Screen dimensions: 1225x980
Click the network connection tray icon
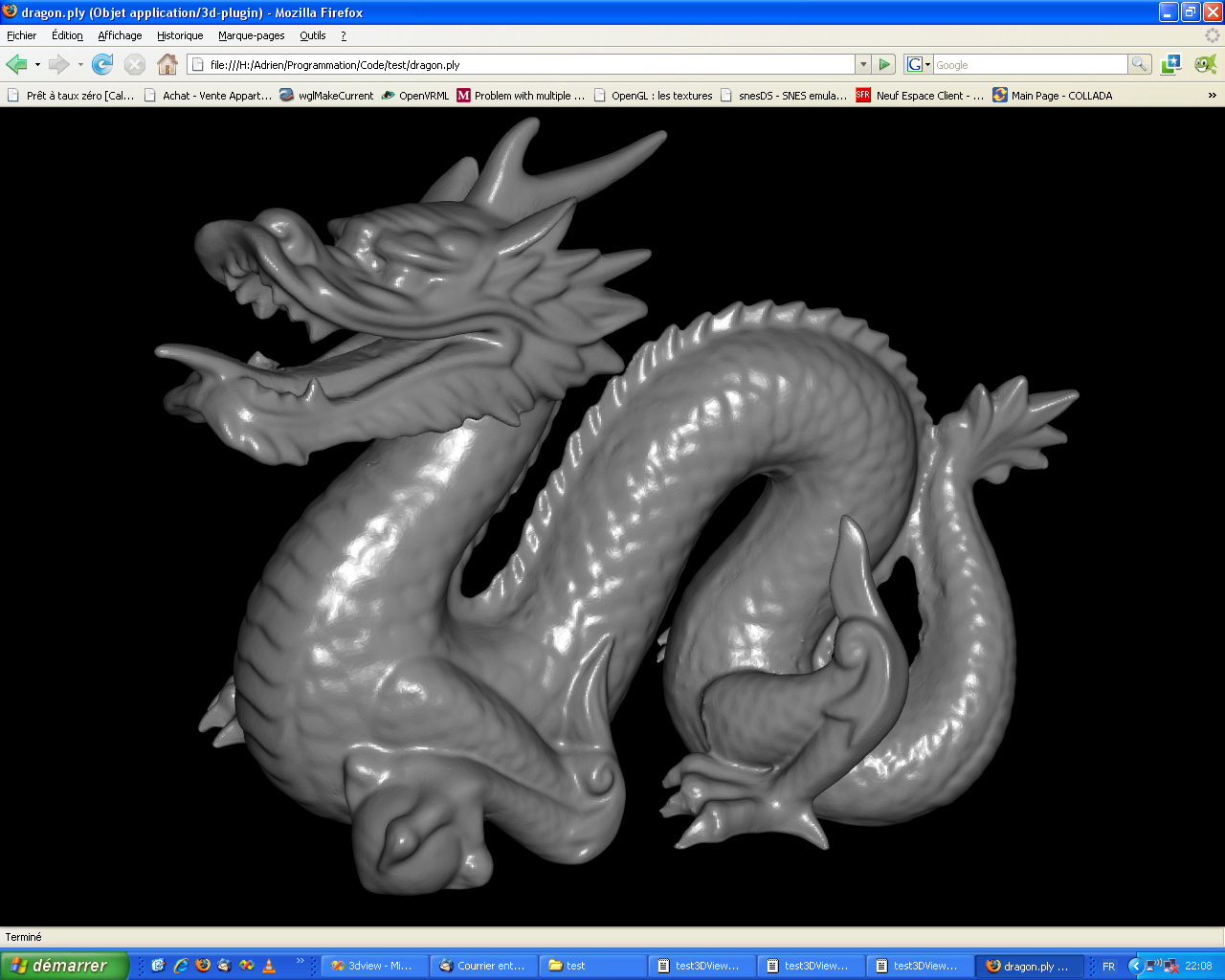(x=1169, y=966)
